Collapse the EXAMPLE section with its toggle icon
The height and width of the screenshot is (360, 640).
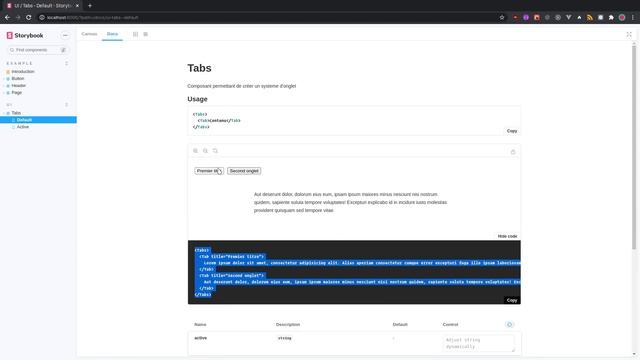point(67,63)
